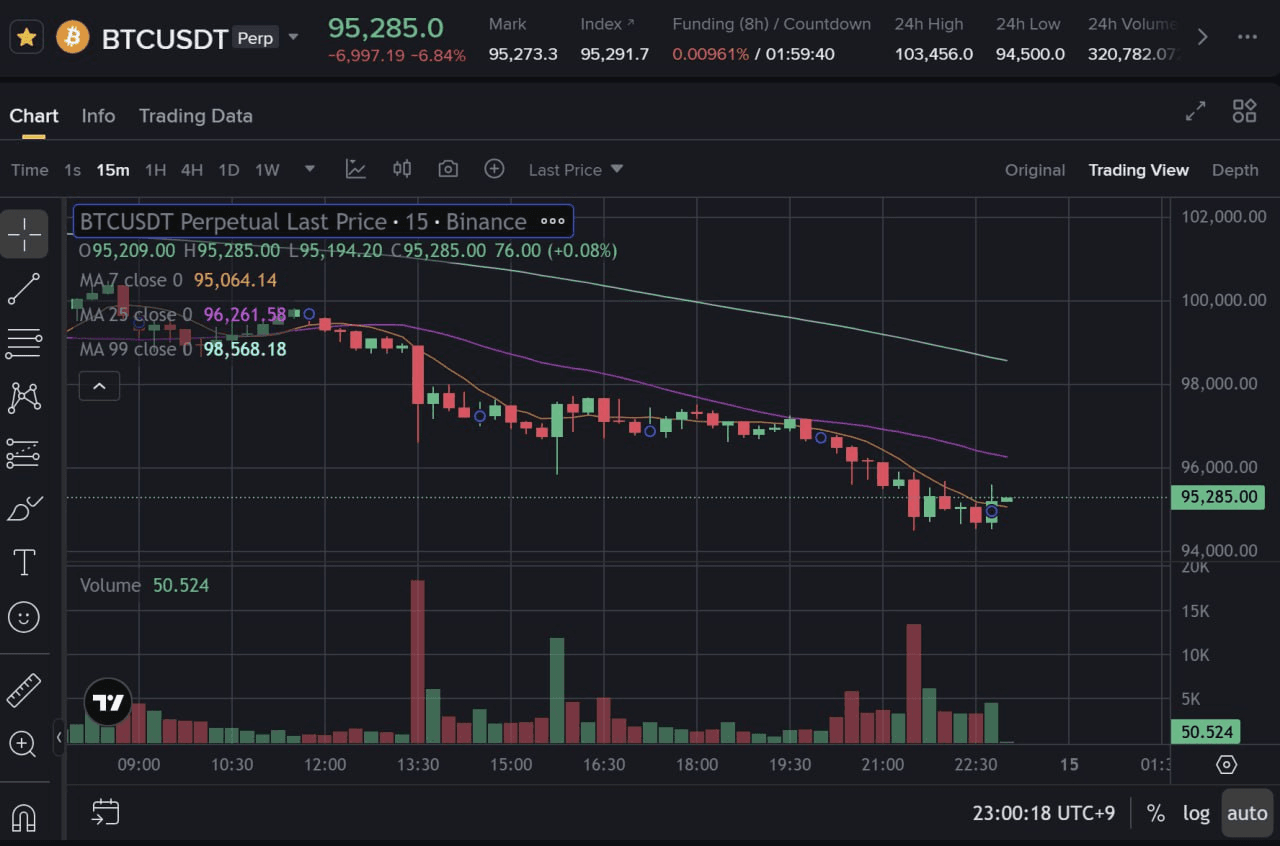Select the 1D timeframe
1280x846 pixels.
click(228, 170)
